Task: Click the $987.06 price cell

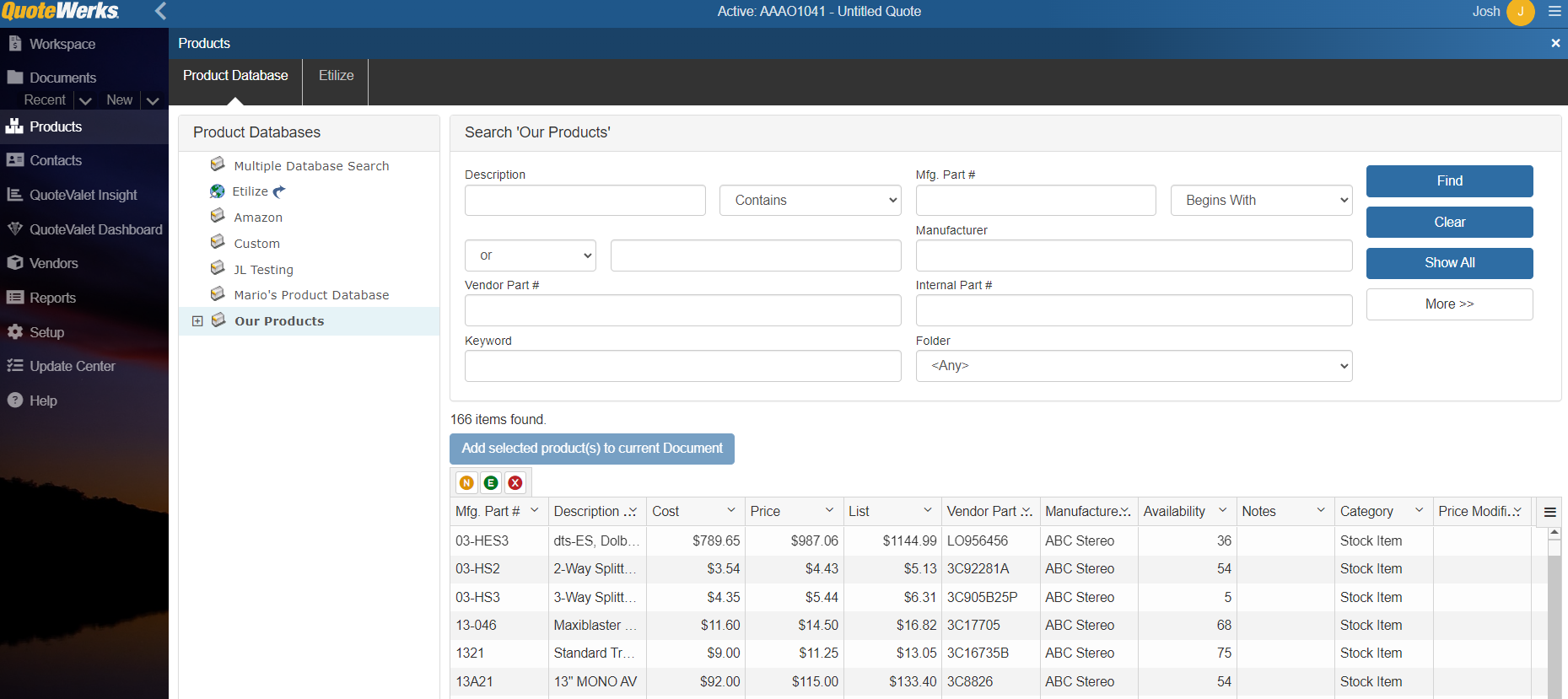Action: [794, 540]
